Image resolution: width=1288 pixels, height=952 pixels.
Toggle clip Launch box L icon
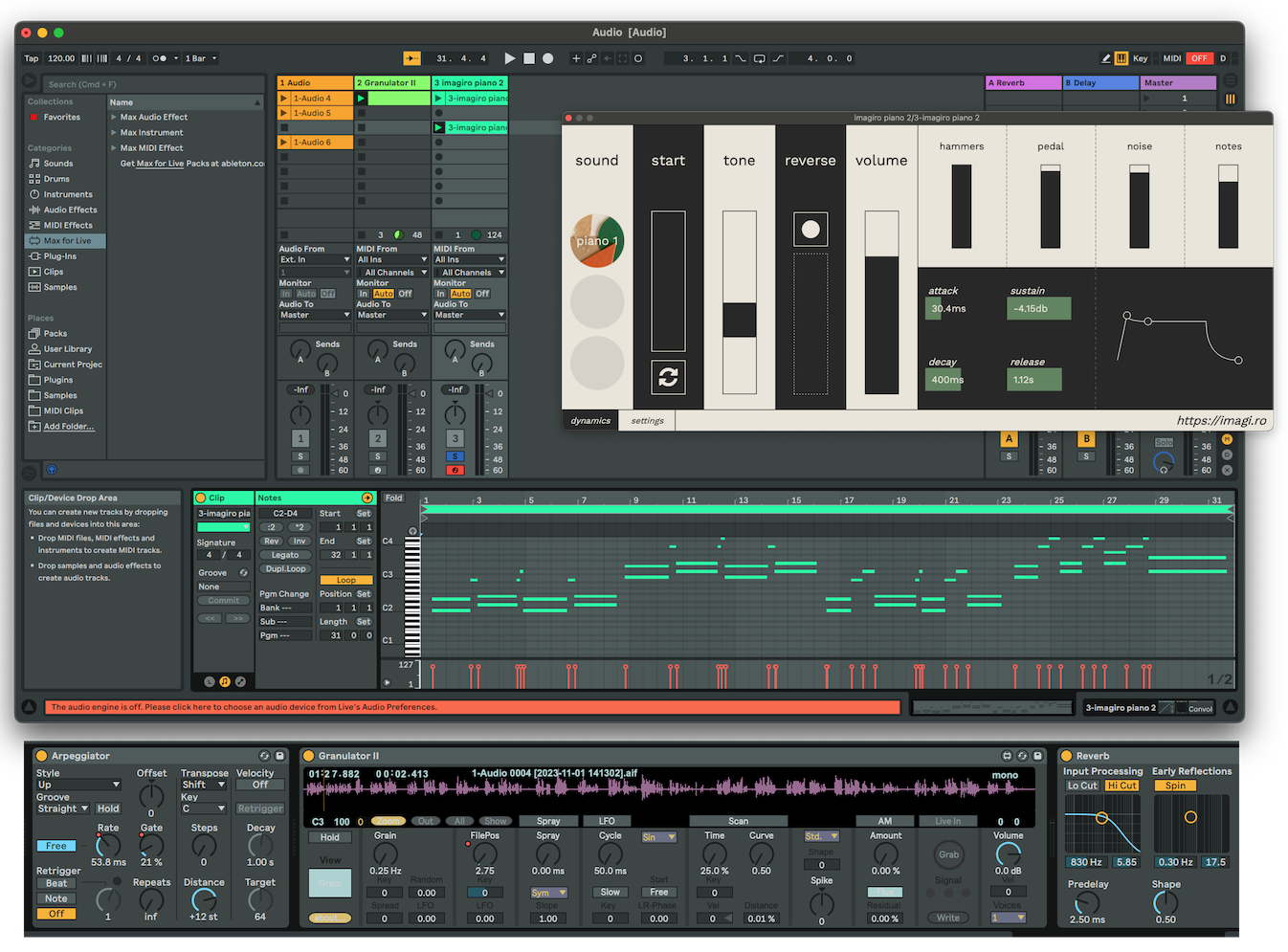tap(210, 681)
